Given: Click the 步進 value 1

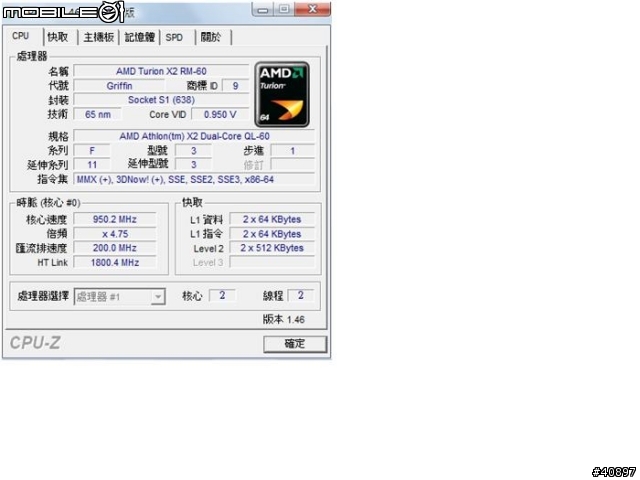Looking at the screenshot, I should coord(293,151).
